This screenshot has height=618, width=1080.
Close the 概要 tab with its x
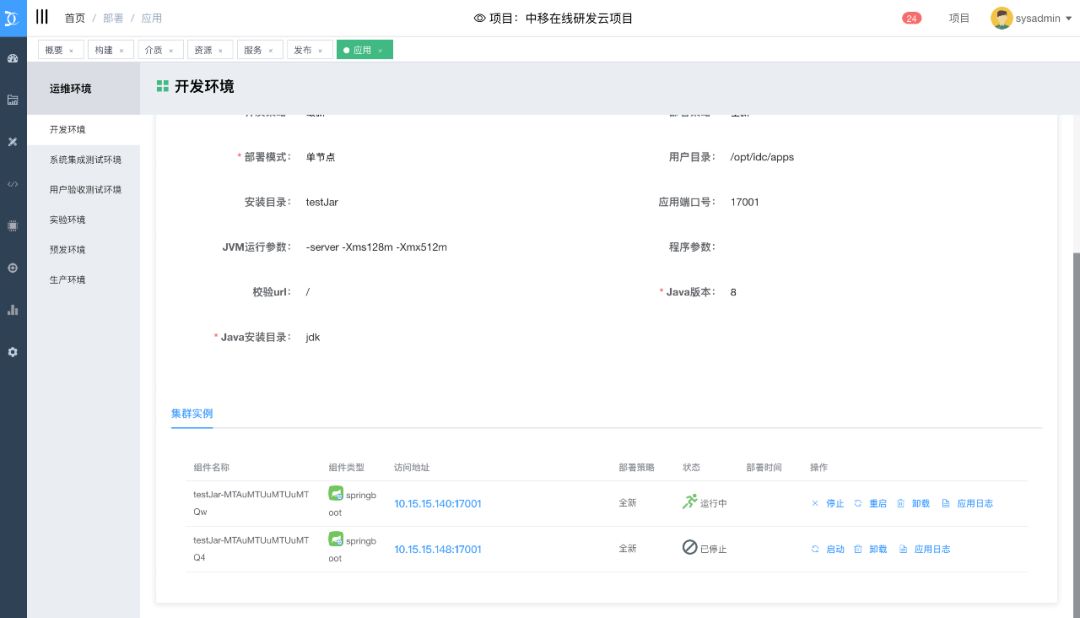click(71, 50)
